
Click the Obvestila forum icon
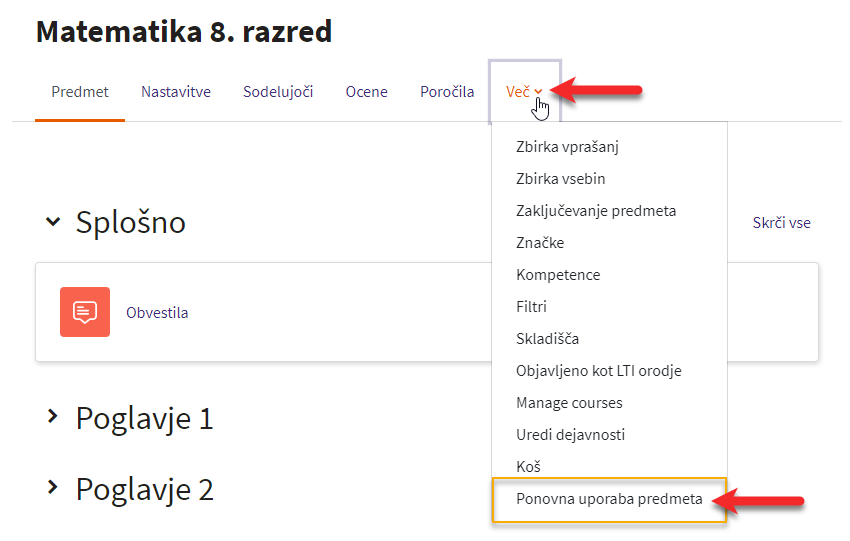tap(85, 312)
